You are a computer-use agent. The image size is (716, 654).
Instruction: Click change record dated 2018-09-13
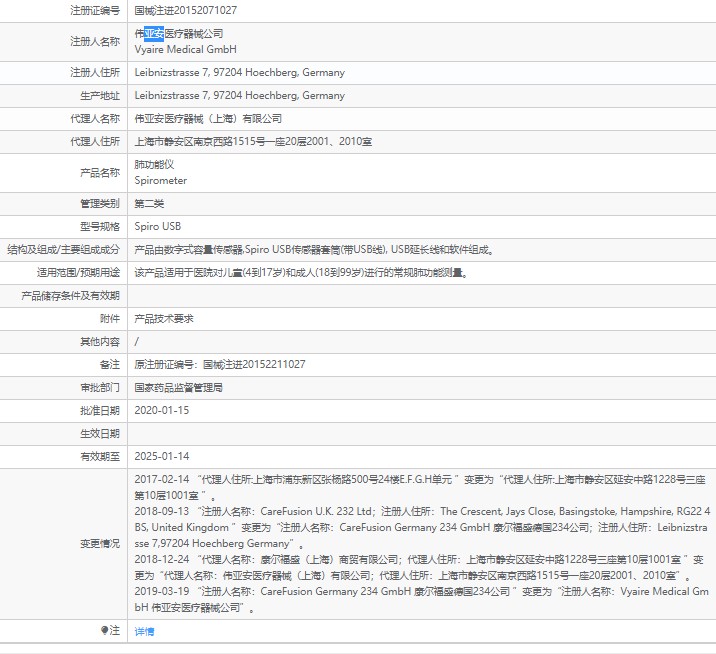(422, 527)
